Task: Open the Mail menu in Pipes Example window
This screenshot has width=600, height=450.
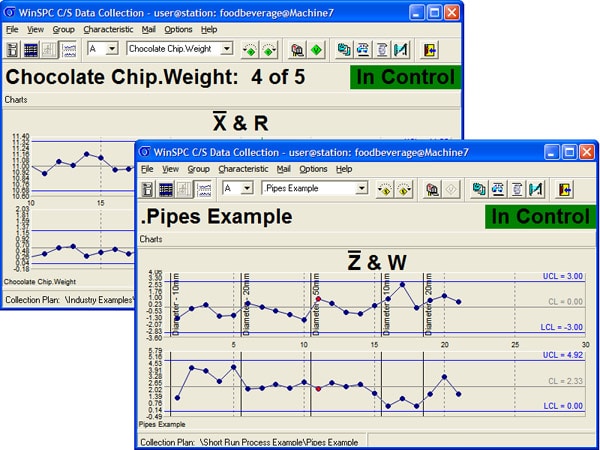Action: pos(283,169)
